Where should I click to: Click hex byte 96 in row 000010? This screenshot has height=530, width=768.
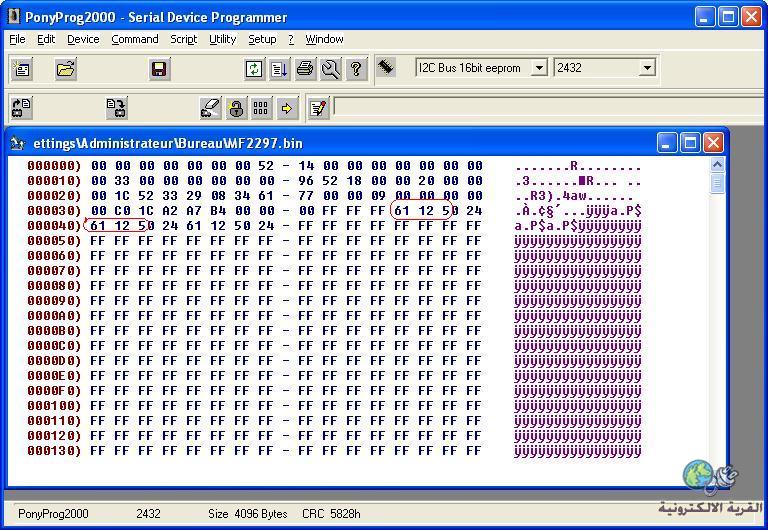[x=306, y=181]
